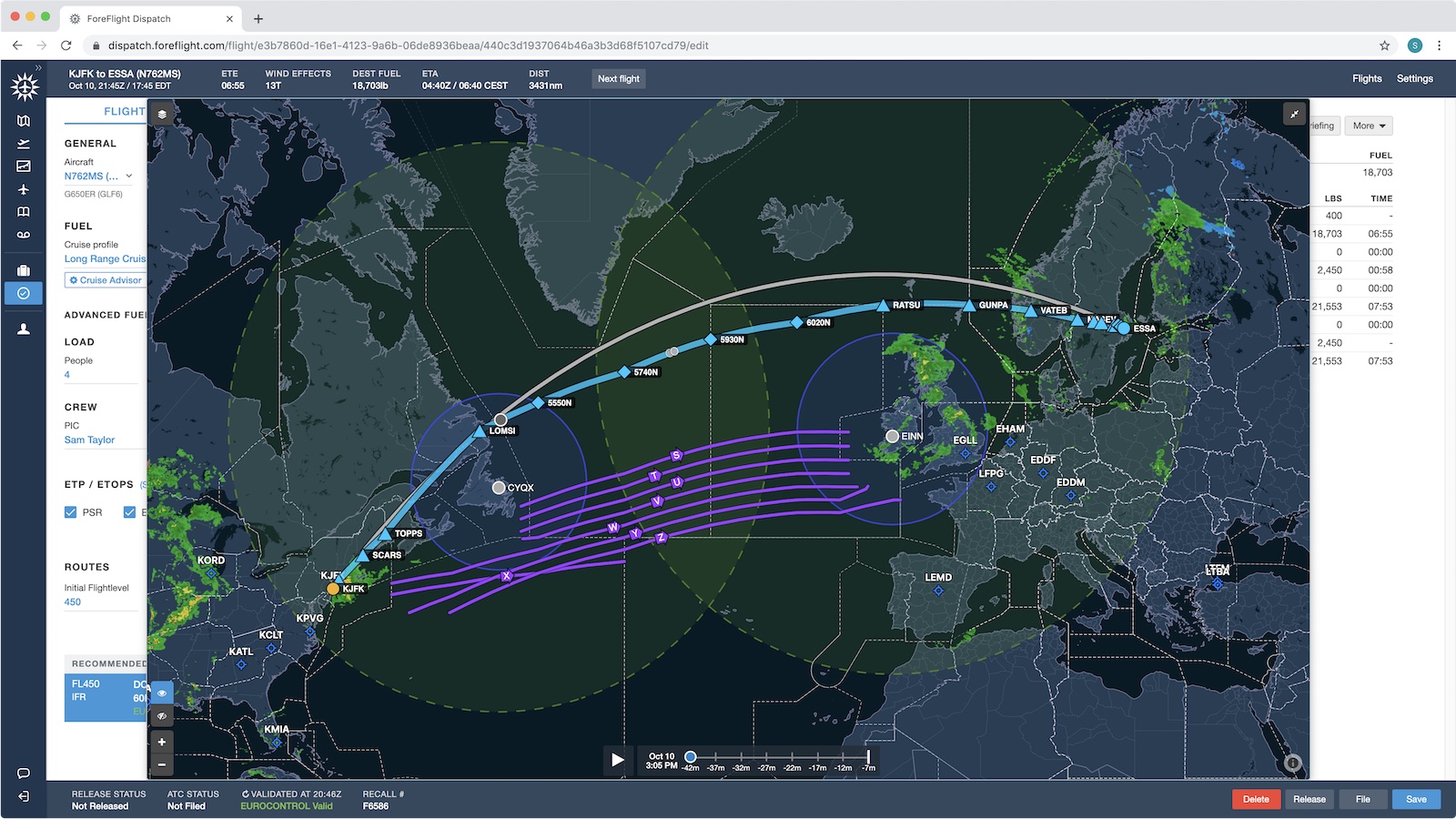Screen dimensions: 1456x819
Task: Bookmark the page with star icon
Action: pos(1385,45)
